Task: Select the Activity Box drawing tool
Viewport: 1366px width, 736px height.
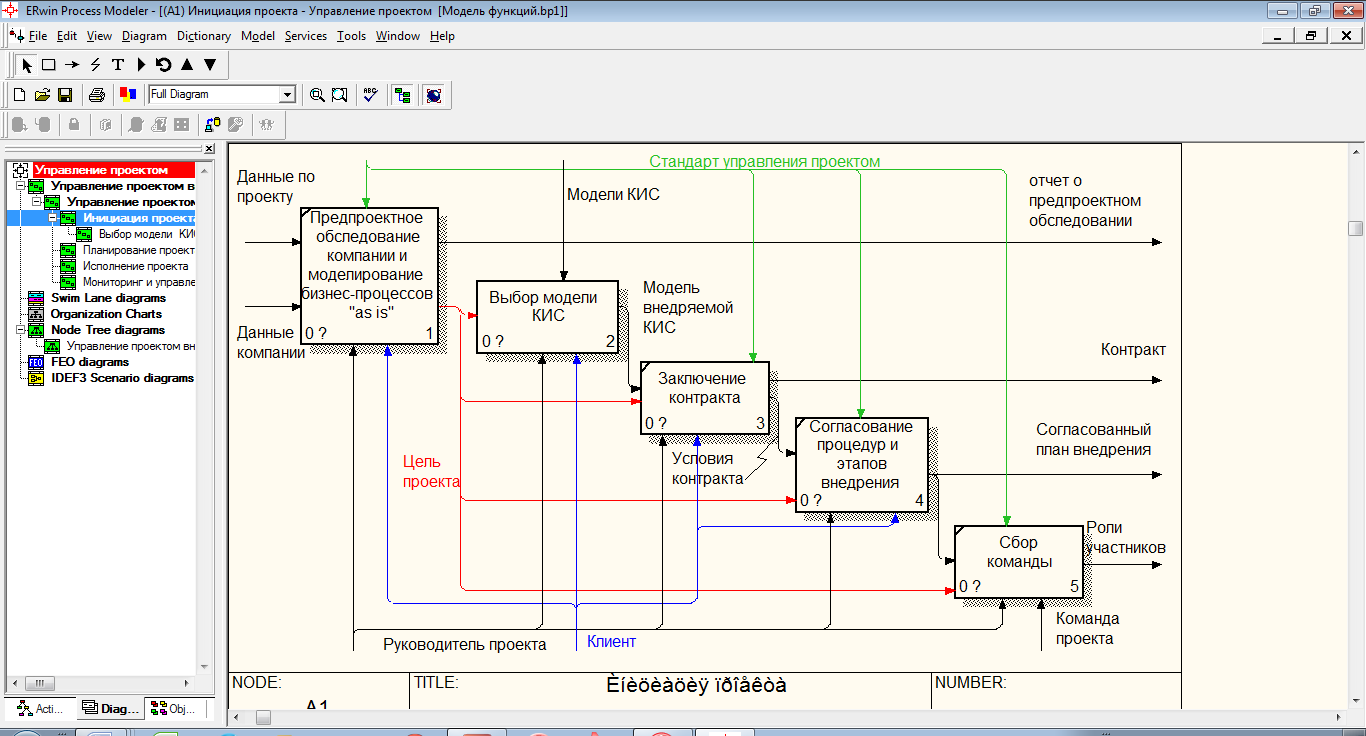Action: [48, 65]
